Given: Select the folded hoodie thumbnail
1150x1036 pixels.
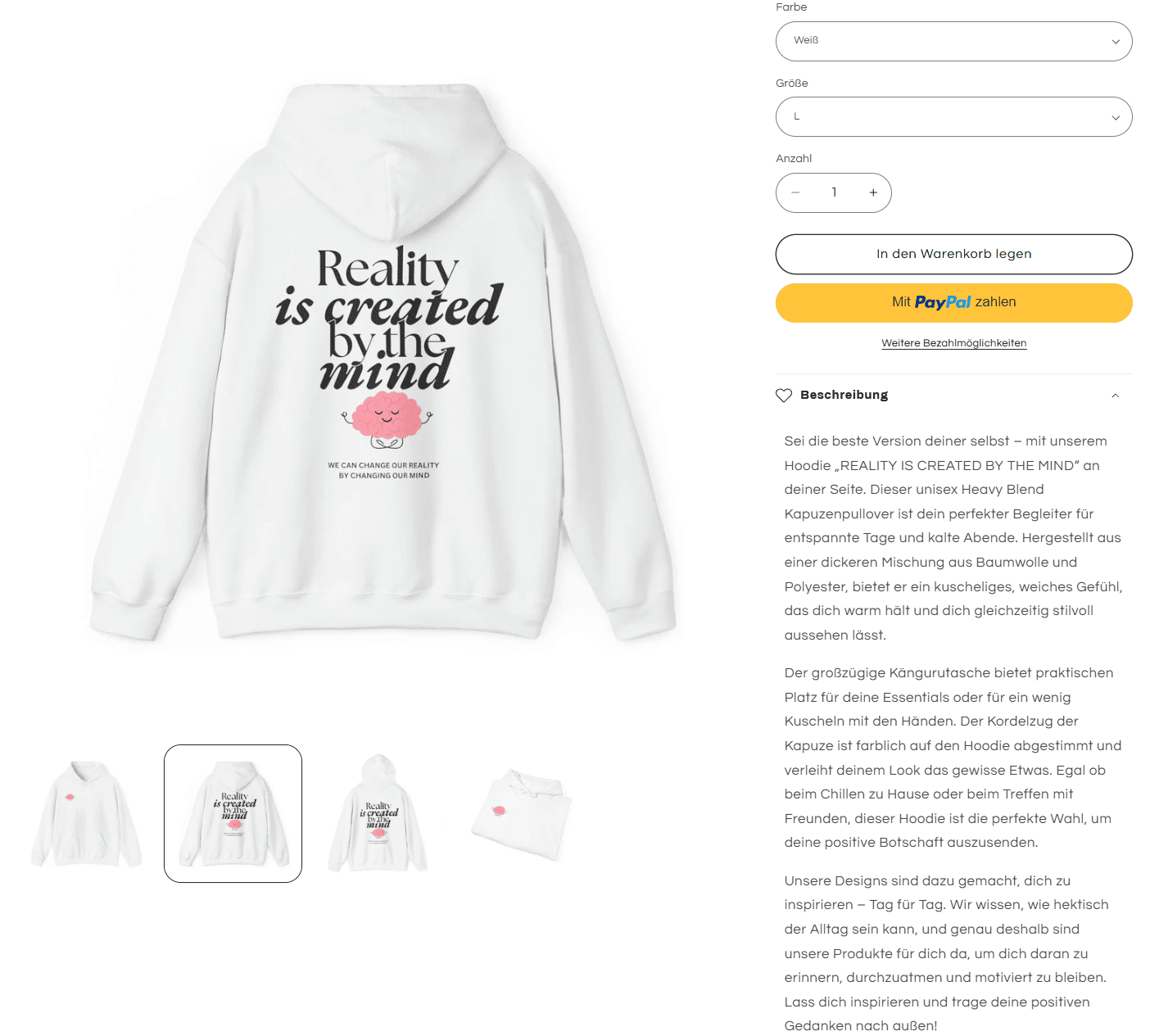Looking at the screenshot, I should coord(523,813).
